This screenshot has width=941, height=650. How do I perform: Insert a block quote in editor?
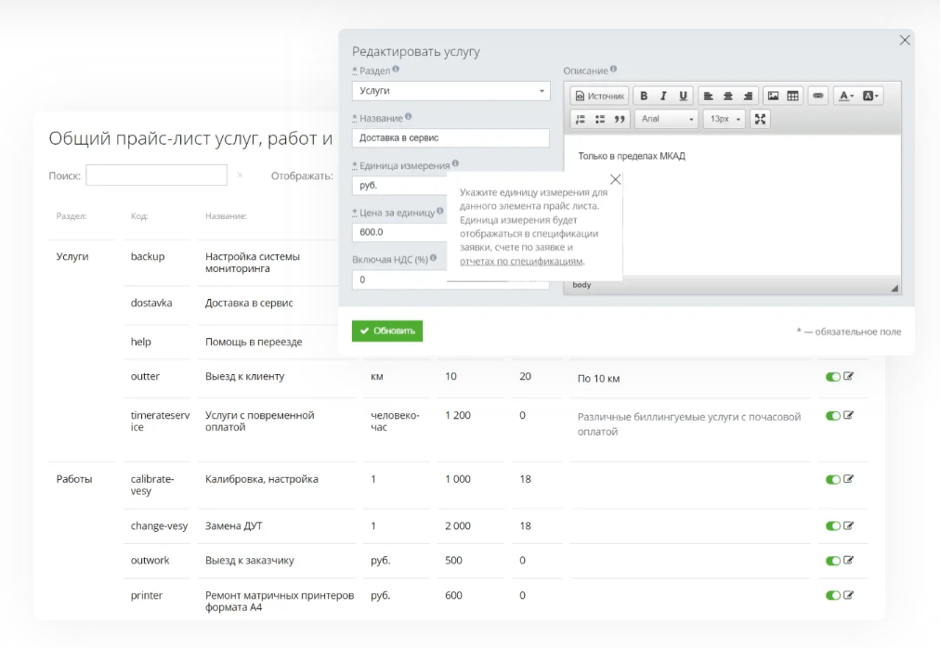pyautogui.click(x=619, y=119)
